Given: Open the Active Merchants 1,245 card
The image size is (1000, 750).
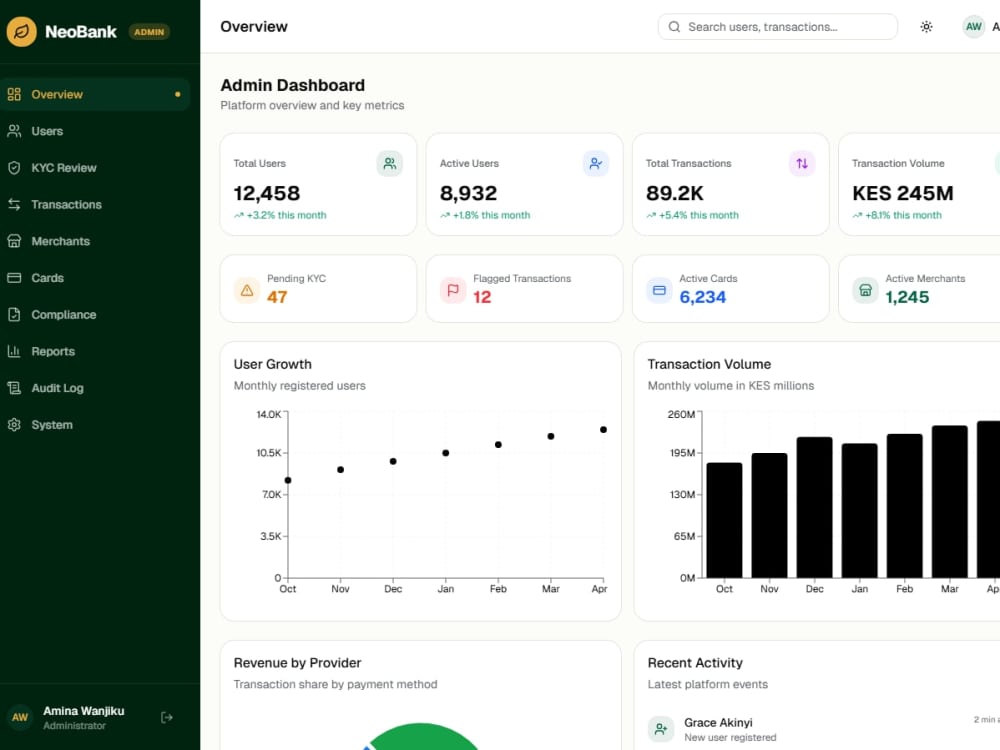Looking at the screenshot, I should 919,289.
